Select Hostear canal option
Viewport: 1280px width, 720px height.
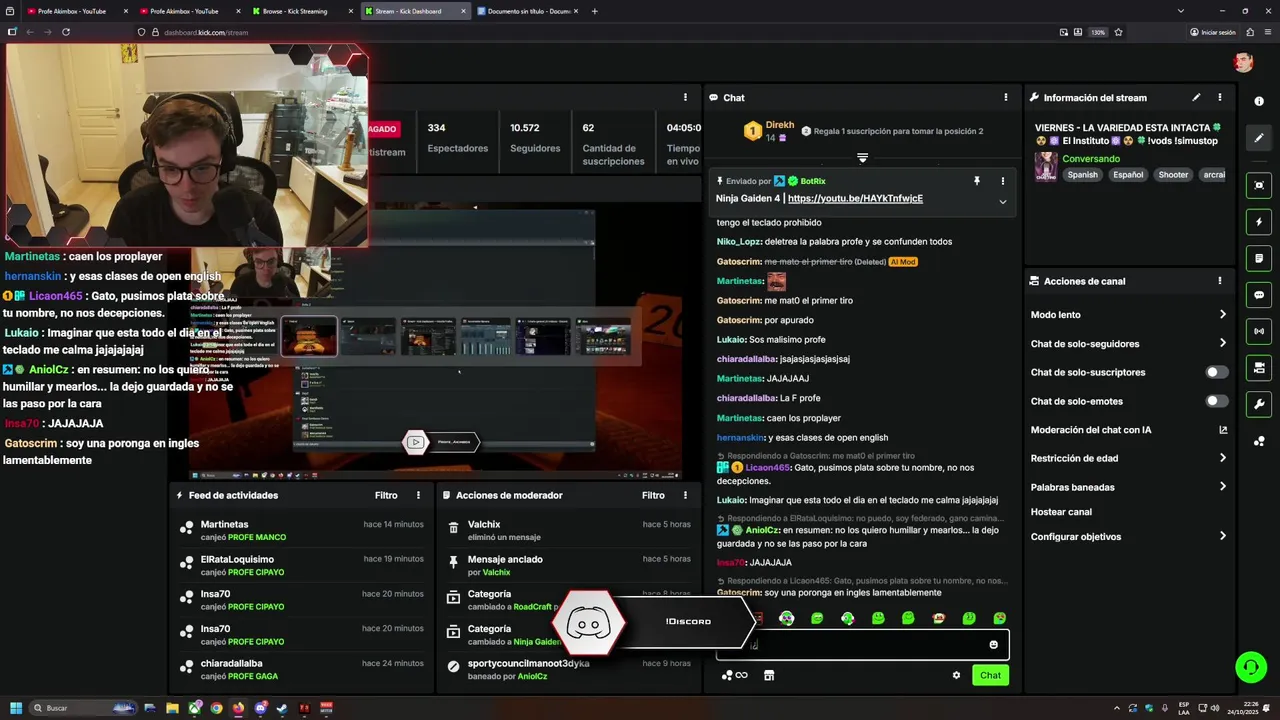click(1061, 512)
